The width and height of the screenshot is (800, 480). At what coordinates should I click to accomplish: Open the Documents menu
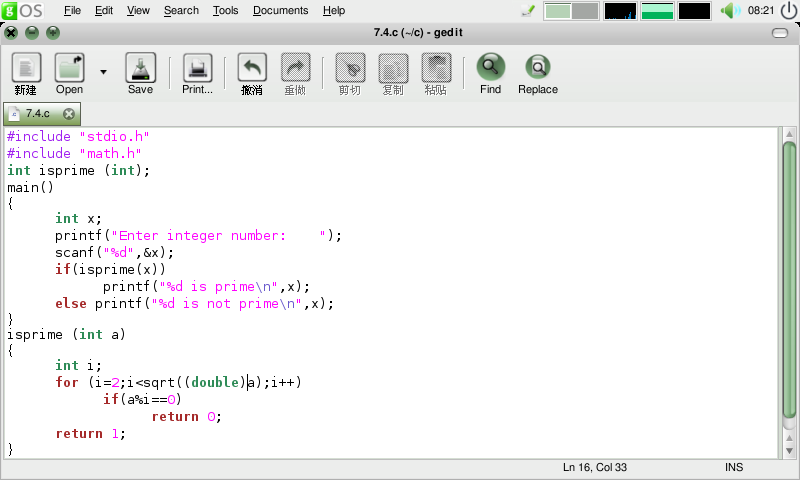click(281, 10)
